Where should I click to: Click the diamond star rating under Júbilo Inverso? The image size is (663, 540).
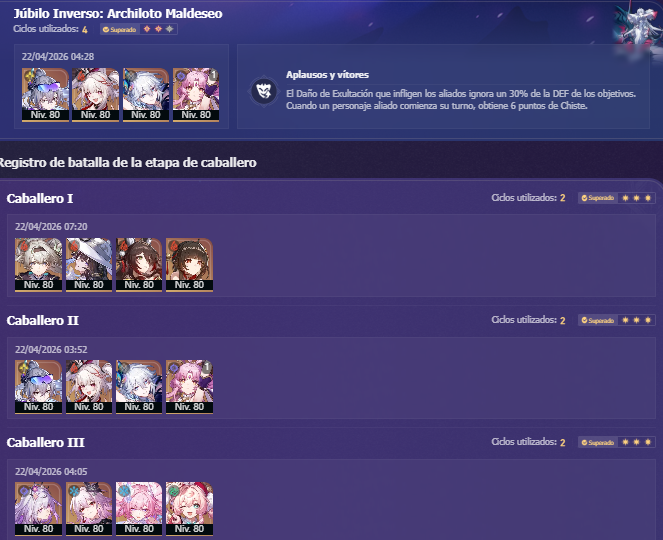(158, 29)
